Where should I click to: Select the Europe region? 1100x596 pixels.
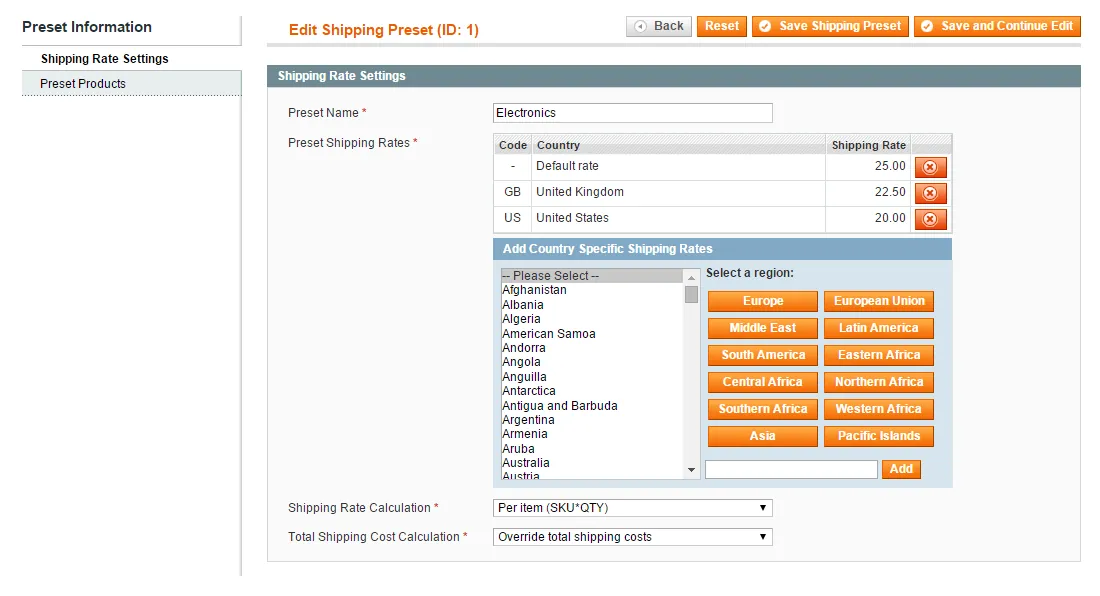pyautogui.click(x=763, y=301)
